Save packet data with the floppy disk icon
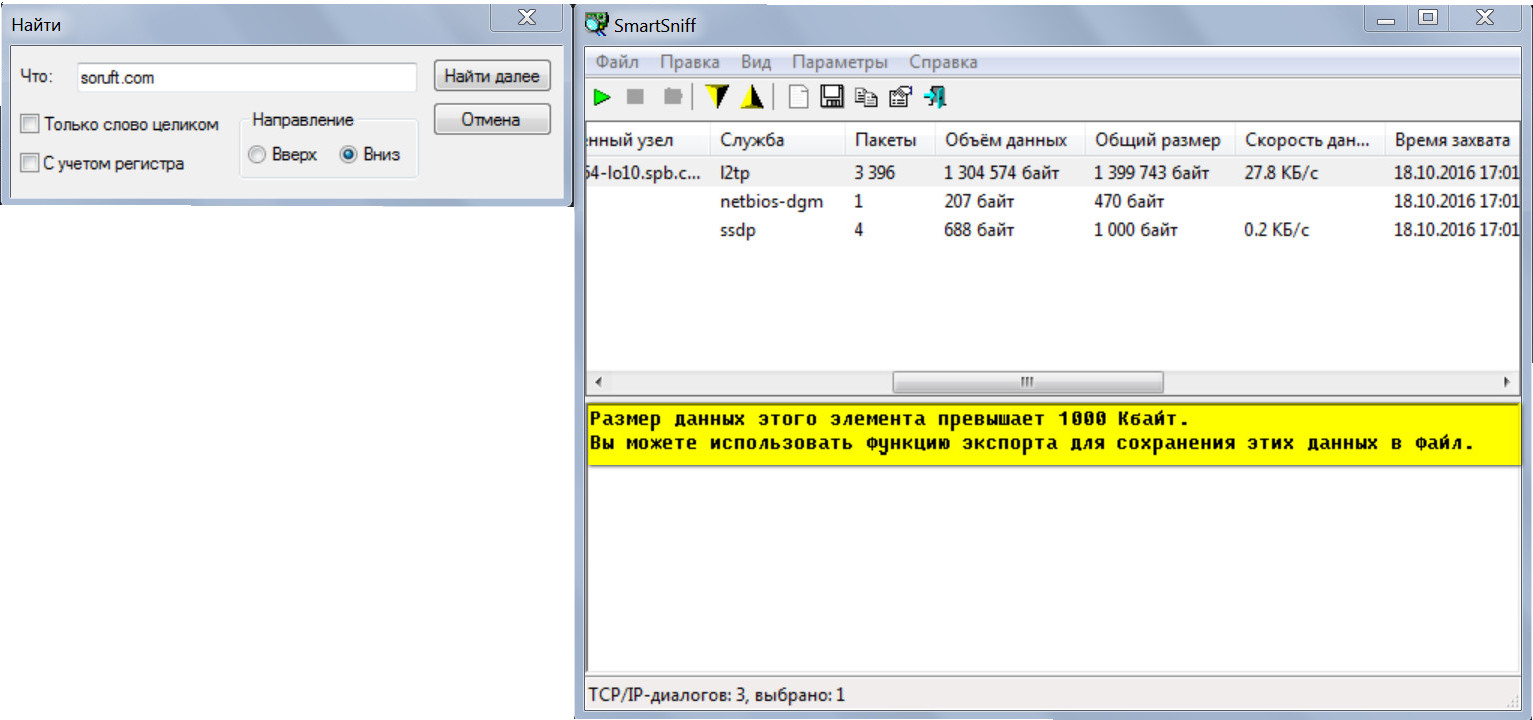This screenshot has width=1533, height=720. [832, 97]
